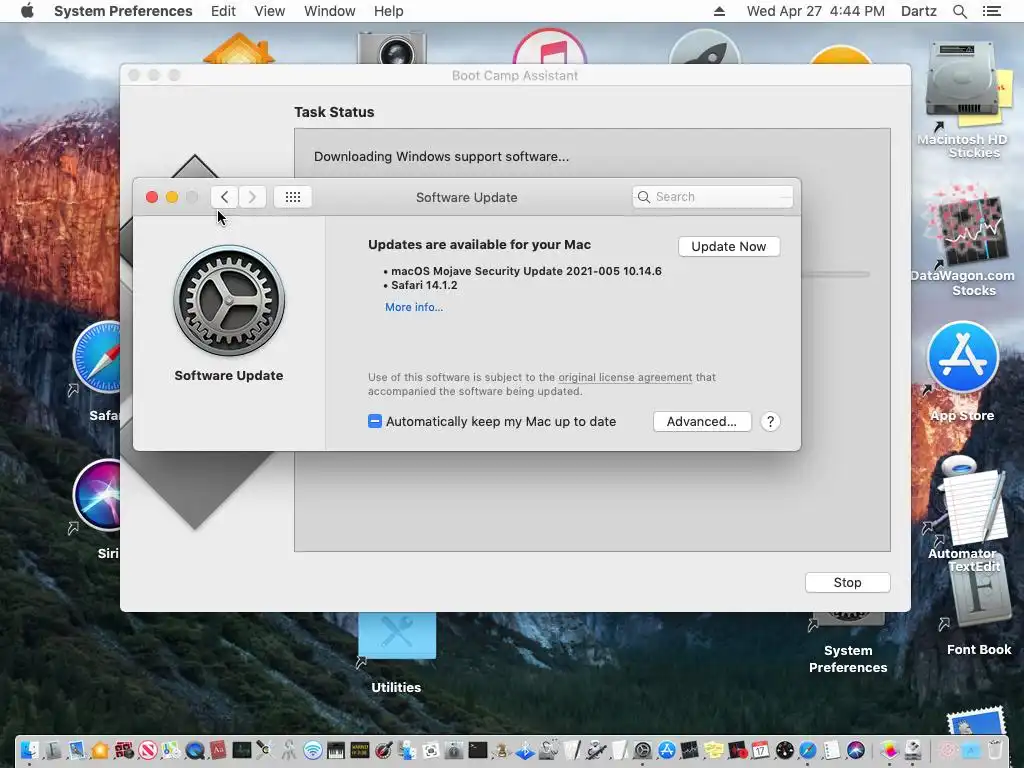This screenshot has width=1024, height=768.
Task: Open Spotlight search from menu bar
Action: tap(960, 11)
